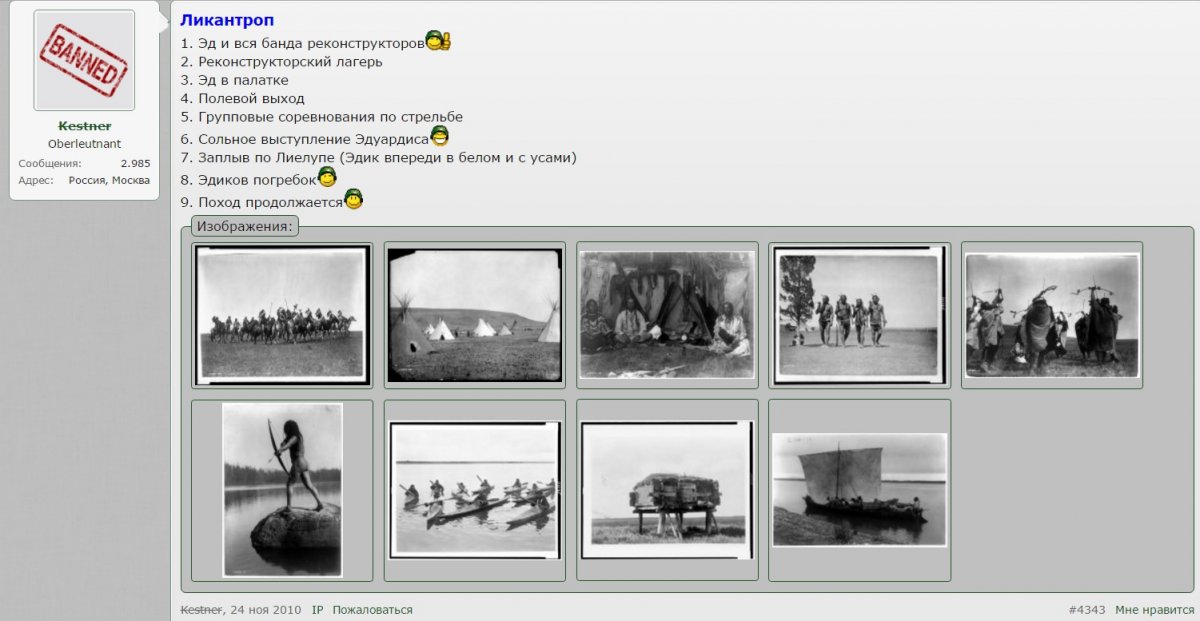Open post permalink #4343
Image resolution: width=1200 pixels, height=621 pixels.
click(1087, 610)
